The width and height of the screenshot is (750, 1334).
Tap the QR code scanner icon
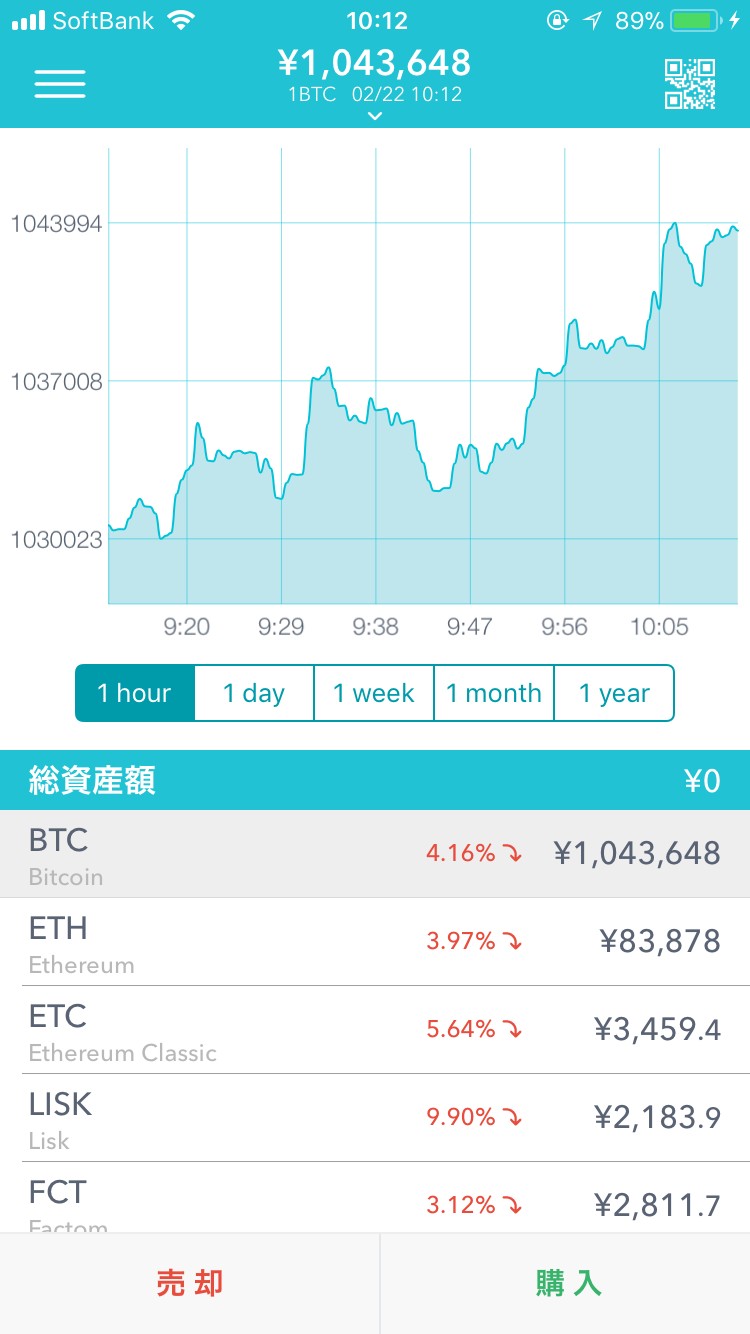[x=690, y=83]
